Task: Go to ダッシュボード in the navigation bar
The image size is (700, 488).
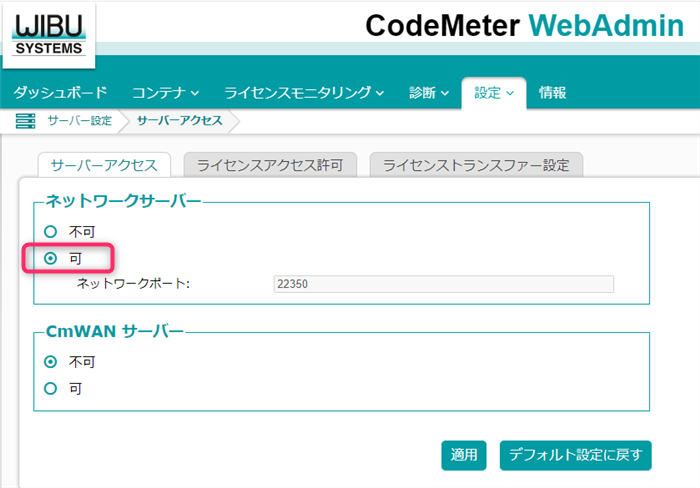Action: pyautogui.click(x=60, y=93)
